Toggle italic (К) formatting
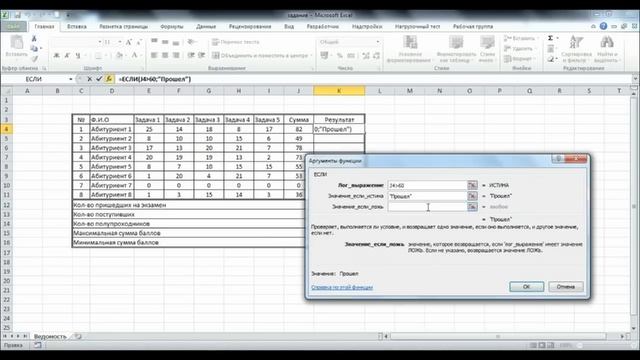Image resolution: width=640 pixels, height=360 pixels. 67,56
